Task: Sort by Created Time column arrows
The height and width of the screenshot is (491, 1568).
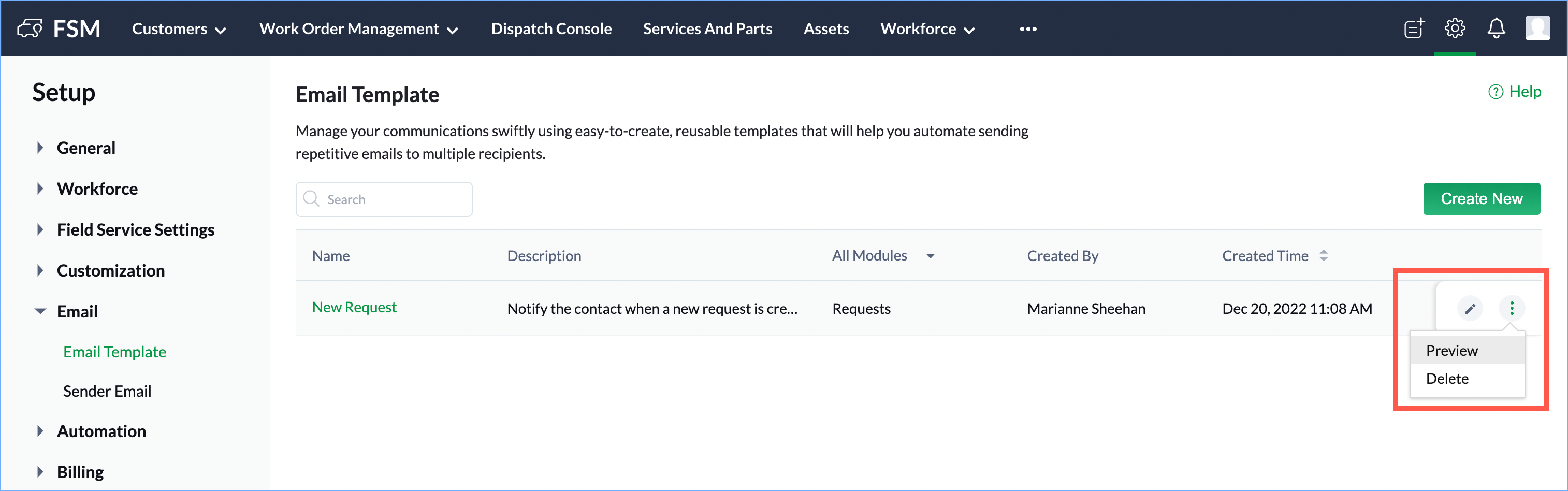Action: 1323,256
